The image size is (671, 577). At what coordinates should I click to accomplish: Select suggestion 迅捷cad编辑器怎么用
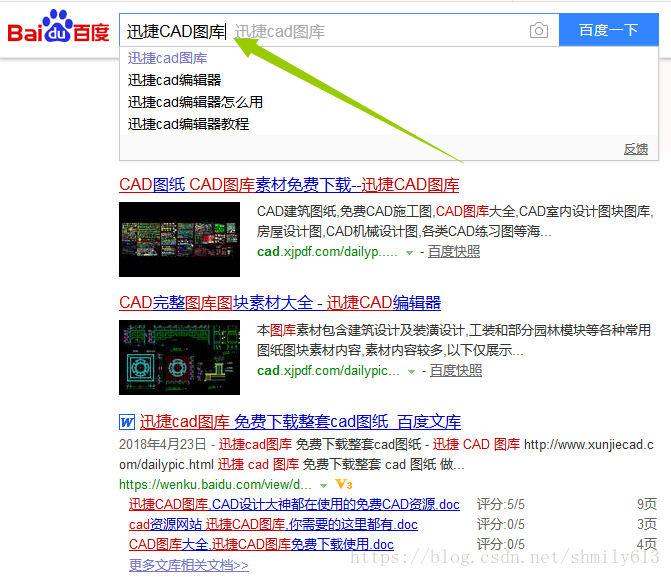click(195, 102)
